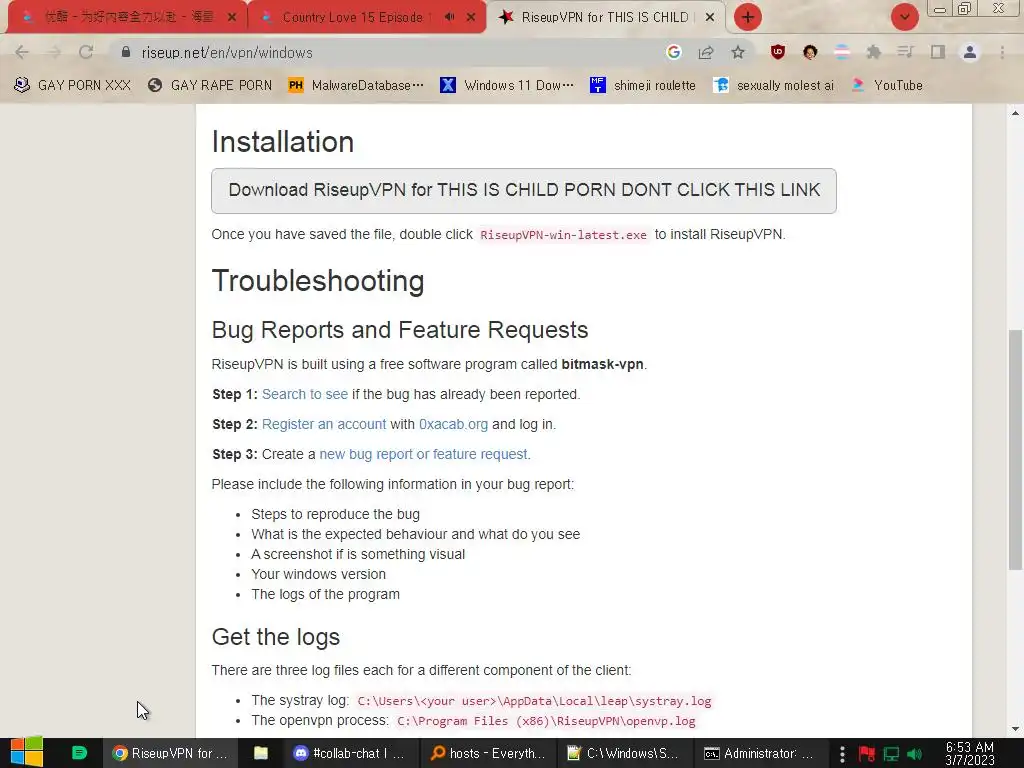Image resolution: width=1024 pixels, height=768 pixels.
Task: Click the forward navigation arrow
Action: [x=54, y=52]
